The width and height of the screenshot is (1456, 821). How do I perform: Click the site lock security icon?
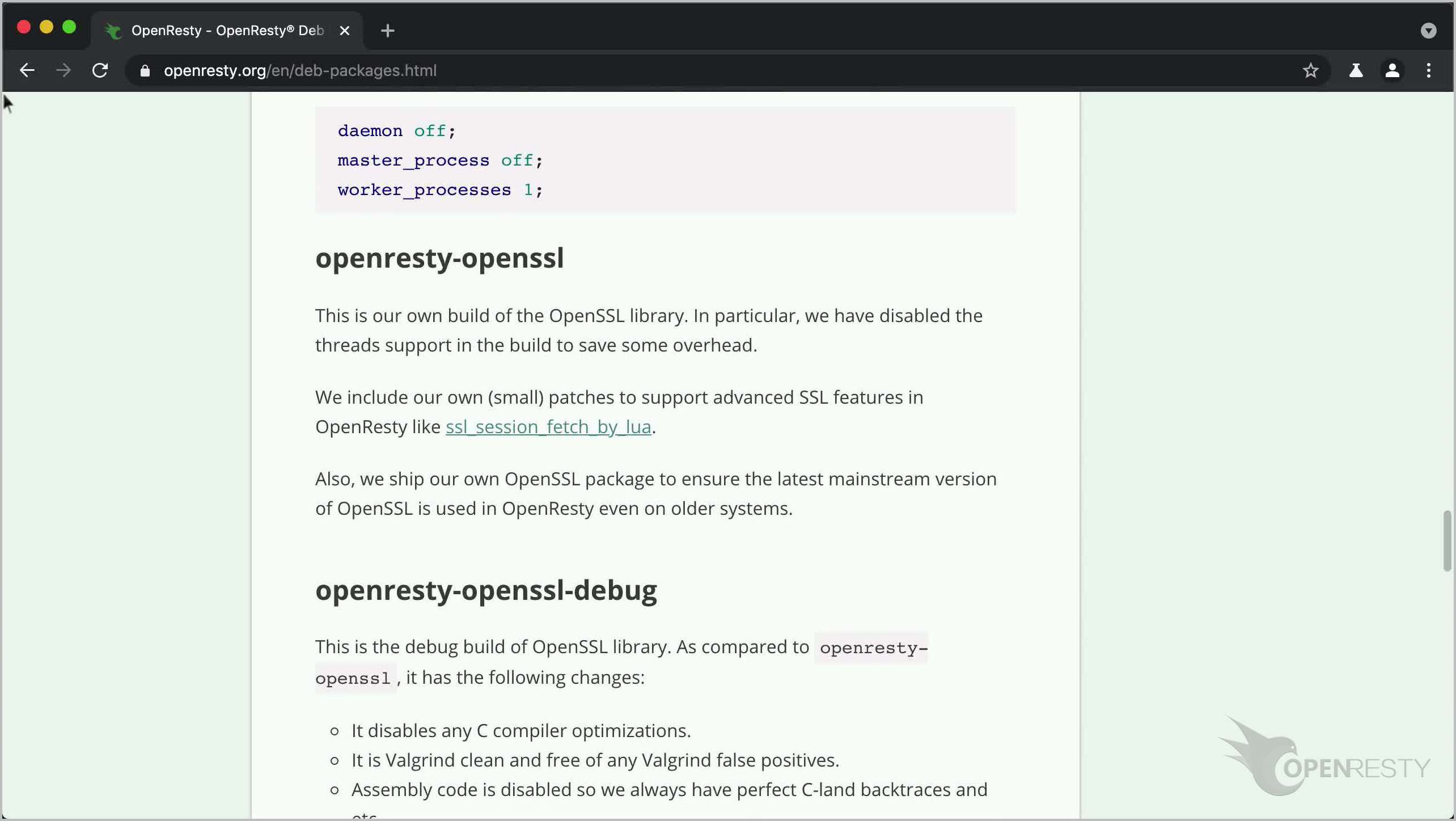(x=145, y=70)
